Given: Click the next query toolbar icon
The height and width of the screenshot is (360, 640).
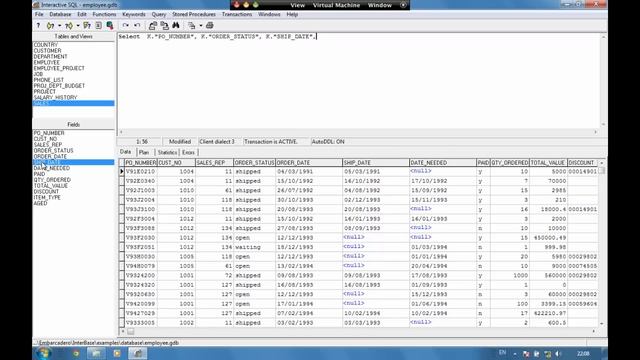Looking at the screenshot, I should pyautogui.click(x=69, y=25).
